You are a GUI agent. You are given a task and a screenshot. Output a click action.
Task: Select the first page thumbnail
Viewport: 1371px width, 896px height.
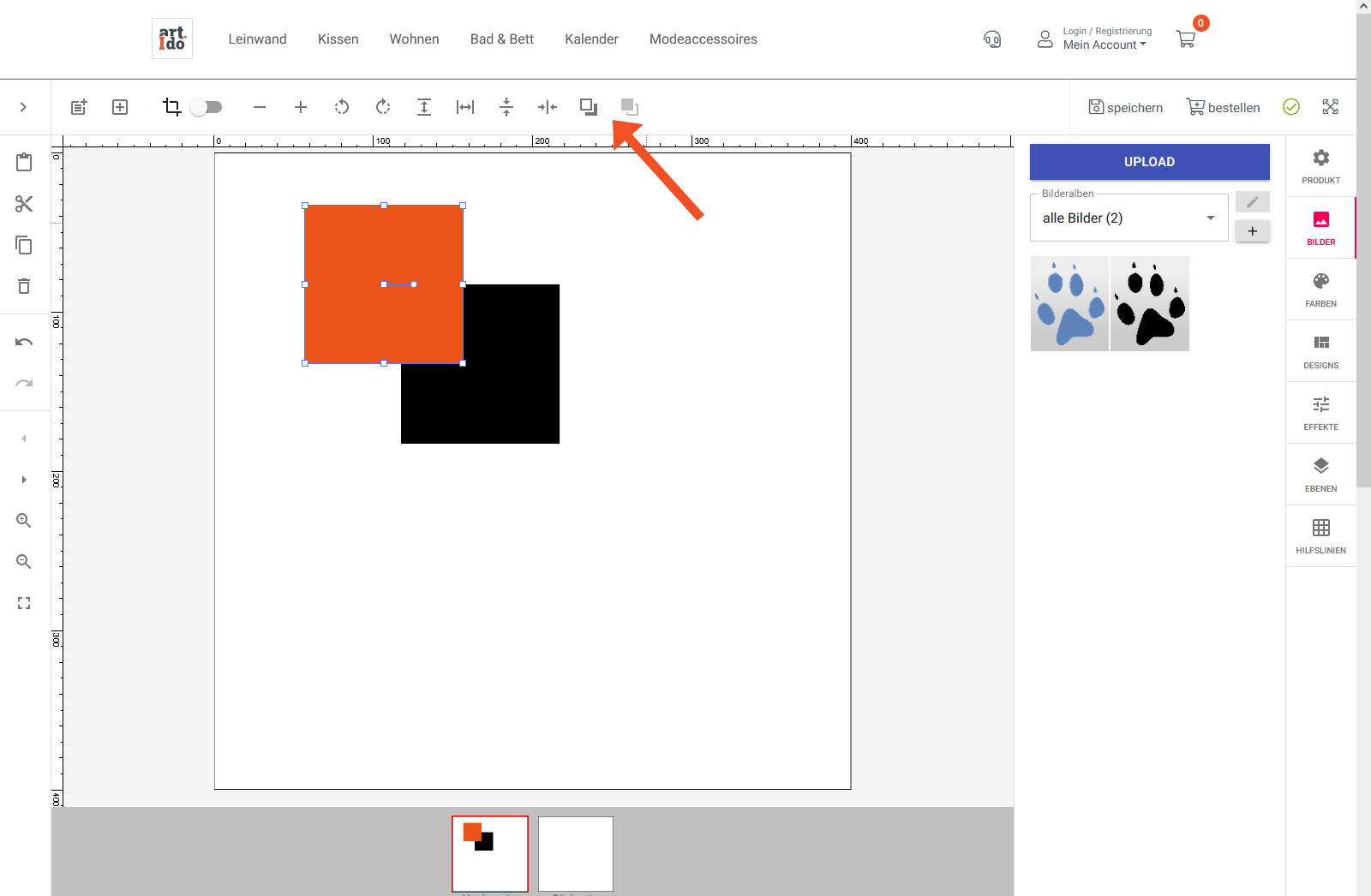click(490, 854)
